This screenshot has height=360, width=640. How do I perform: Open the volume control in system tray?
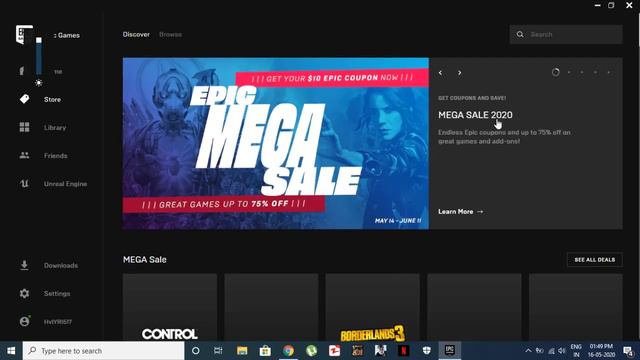562,351
